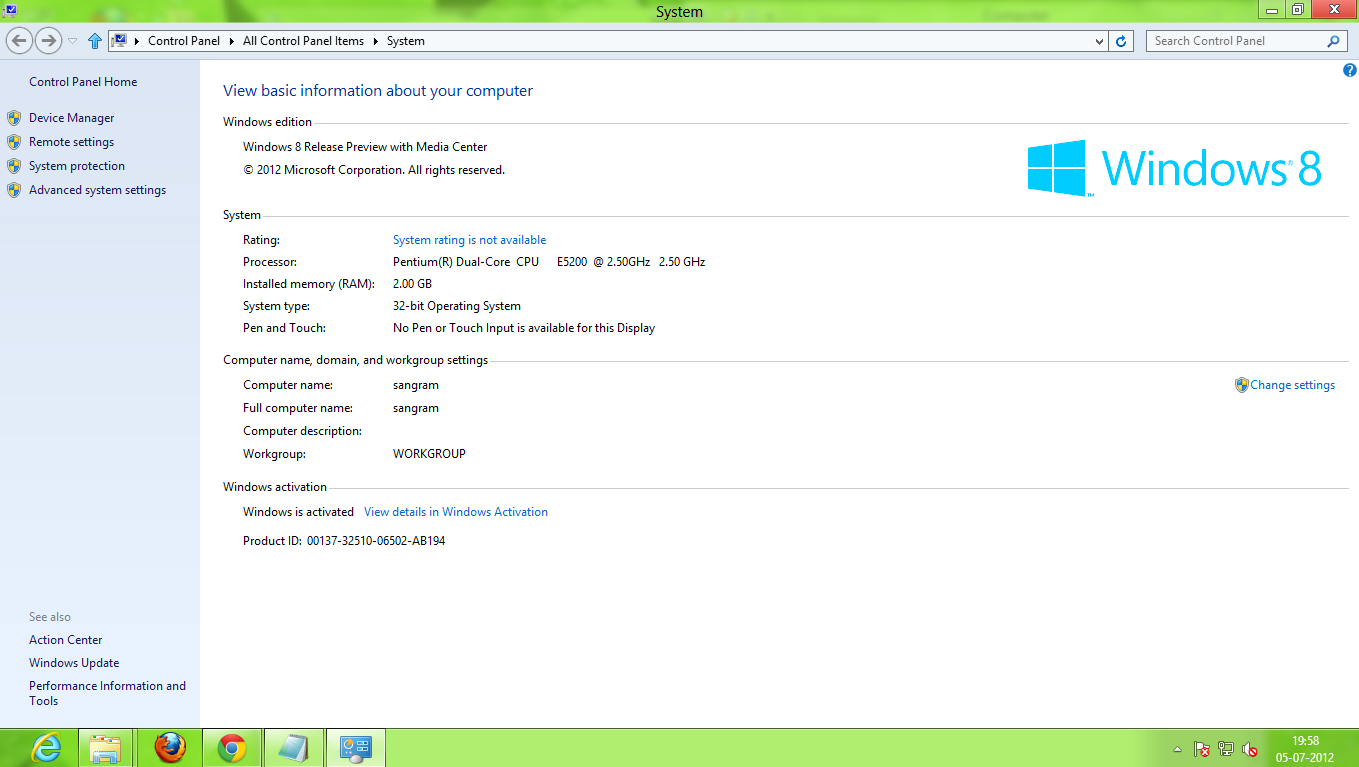
Task: Open Google Chrome from the taskbar
Action: coord(231,747)
